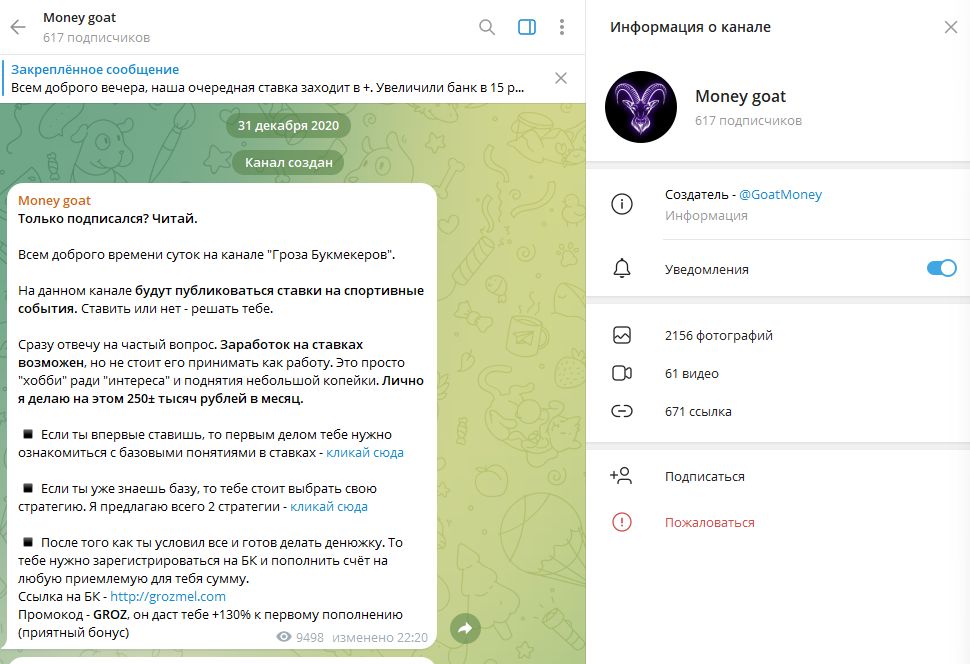Click the 'Только подписался? Читай.' heading
Screen dimensions: 970x664
(108, 218)
